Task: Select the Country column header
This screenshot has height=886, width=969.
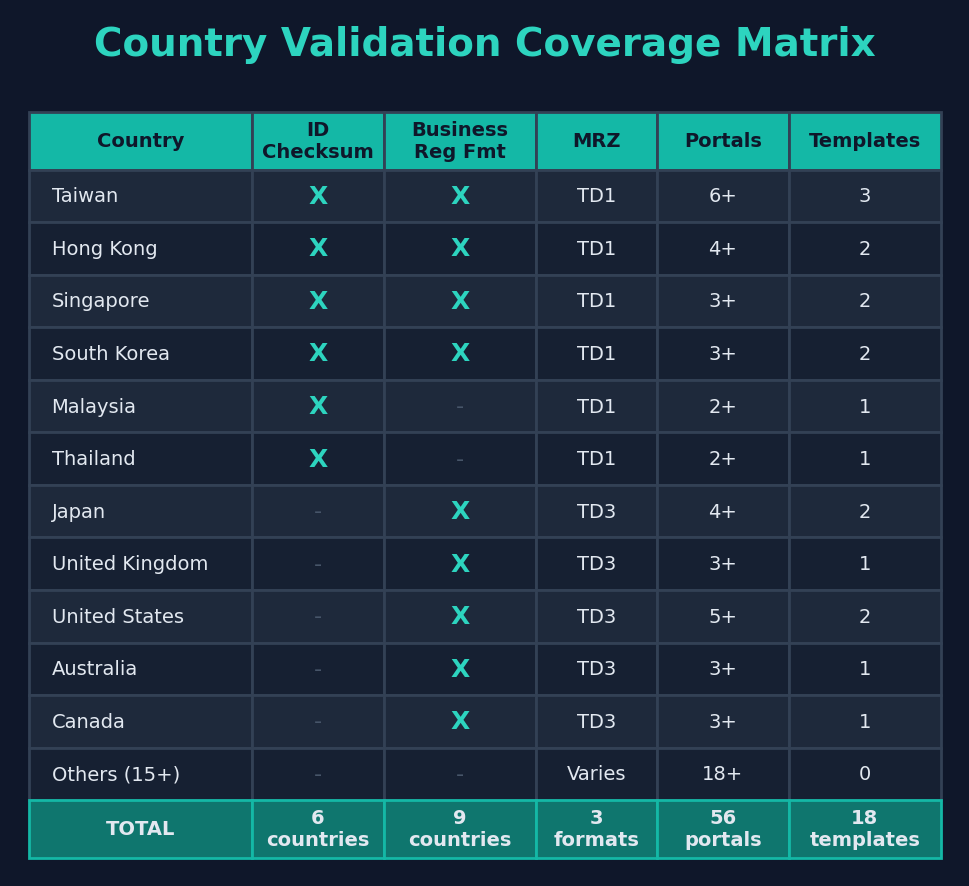Action: coord(140,140)
